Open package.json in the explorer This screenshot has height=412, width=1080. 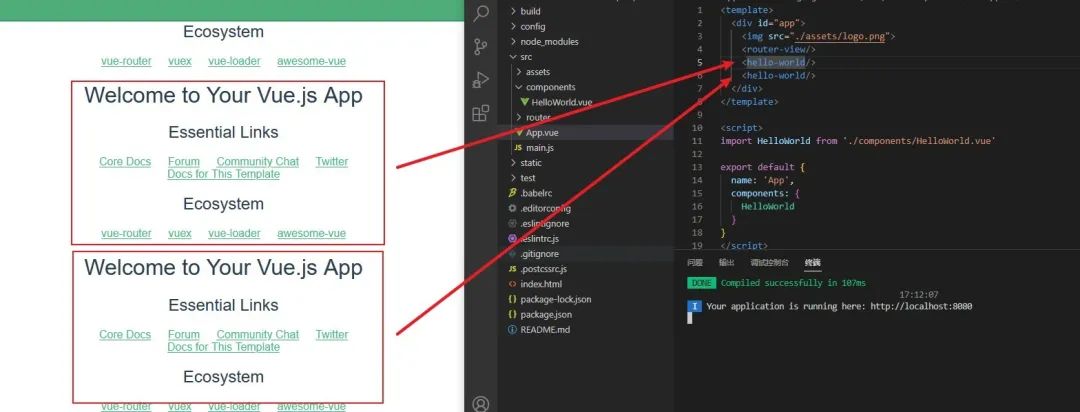click(x=546, y=314)
